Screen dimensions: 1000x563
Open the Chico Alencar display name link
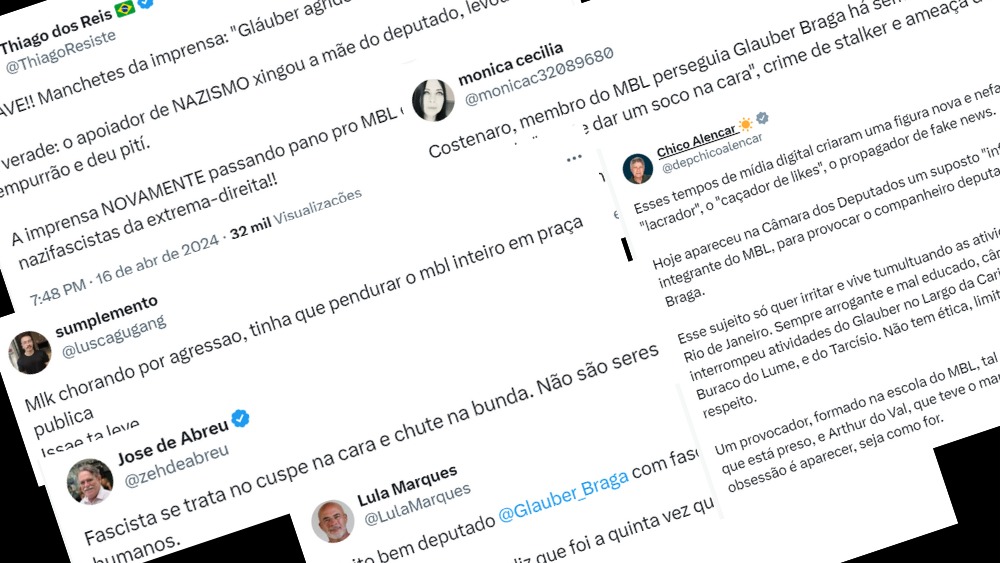697,141
